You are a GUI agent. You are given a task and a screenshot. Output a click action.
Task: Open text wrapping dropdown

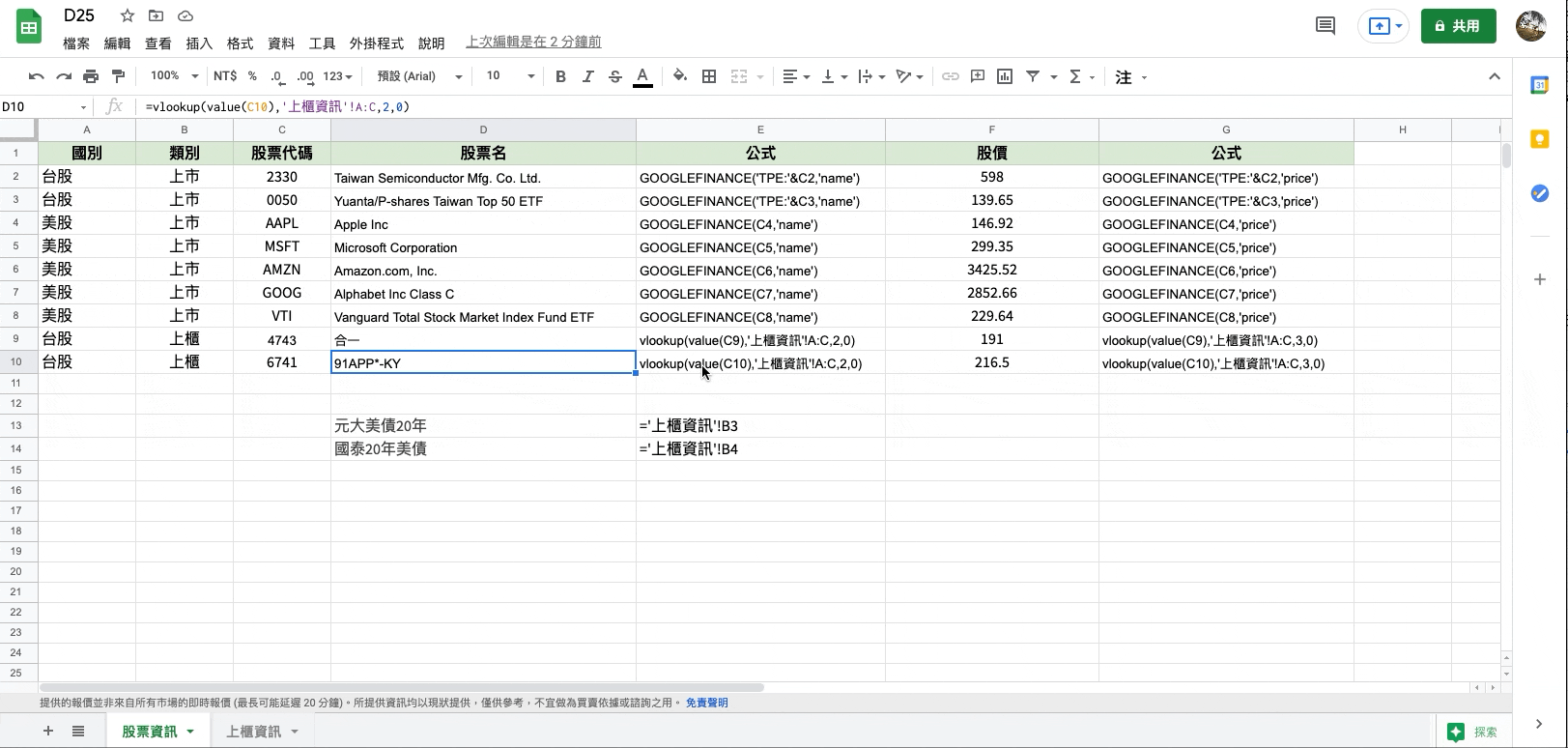tap(870, 76)
